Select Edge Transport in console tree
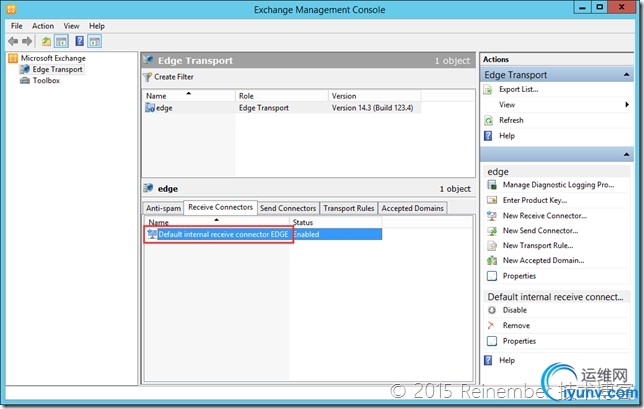644x409 pixels. [58, 69]
